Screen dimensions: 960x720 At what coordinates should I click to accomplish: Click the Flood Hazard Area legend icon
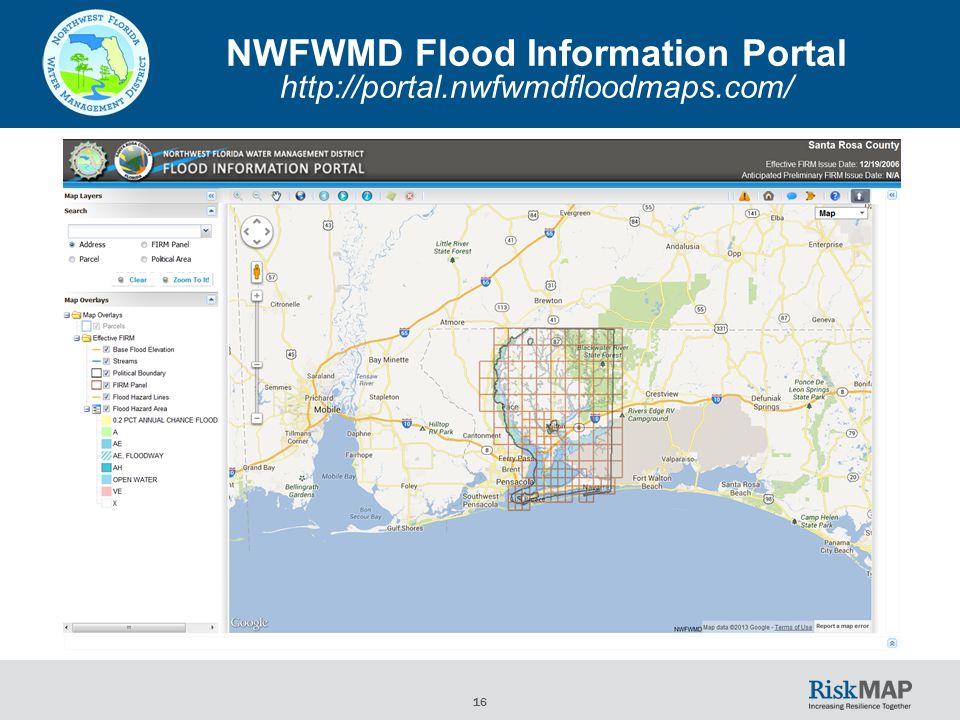[x=96, y=408]
